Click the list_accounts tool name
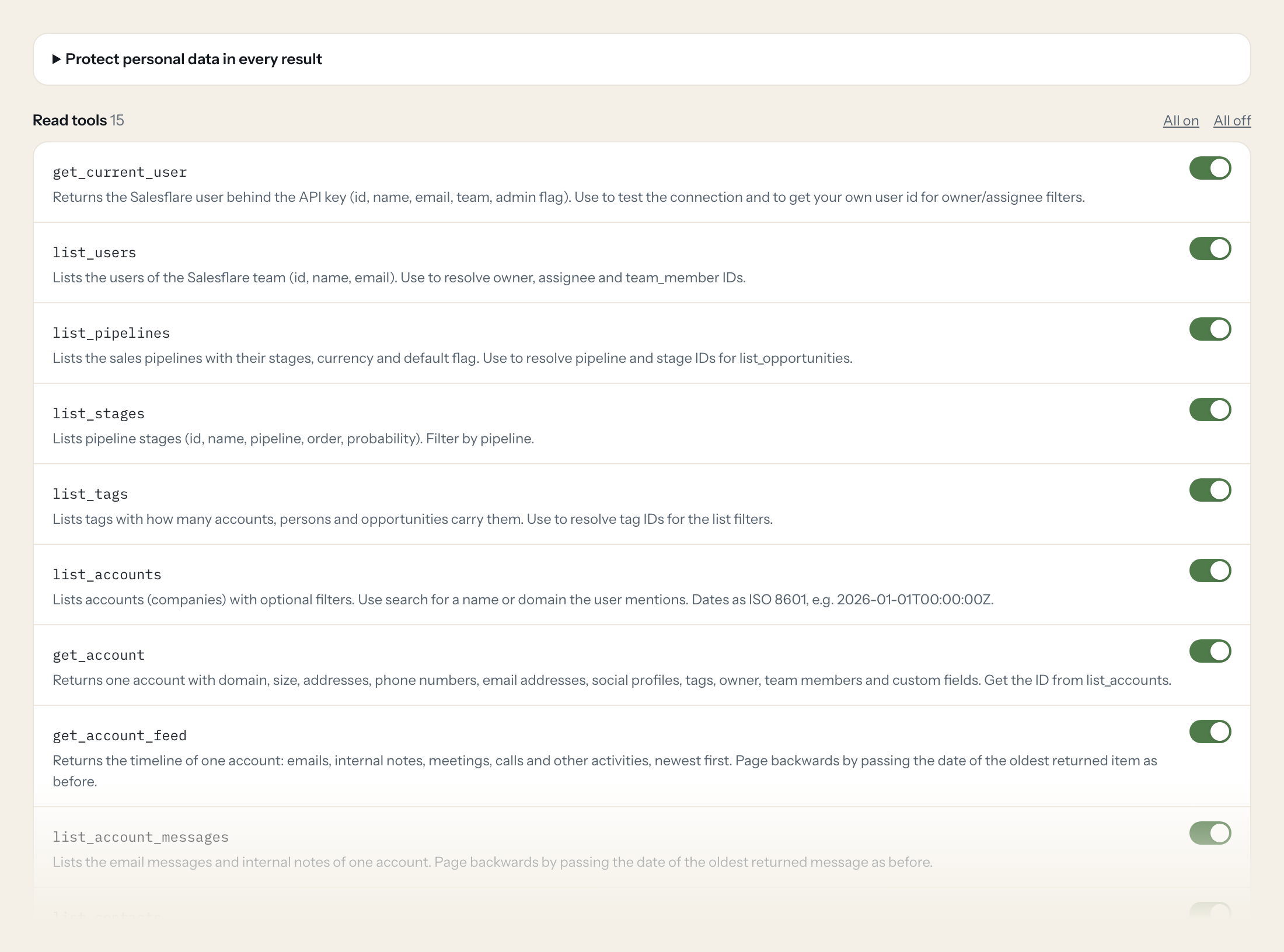This screenshot has height=952, width=1284. tap(107, 575)
